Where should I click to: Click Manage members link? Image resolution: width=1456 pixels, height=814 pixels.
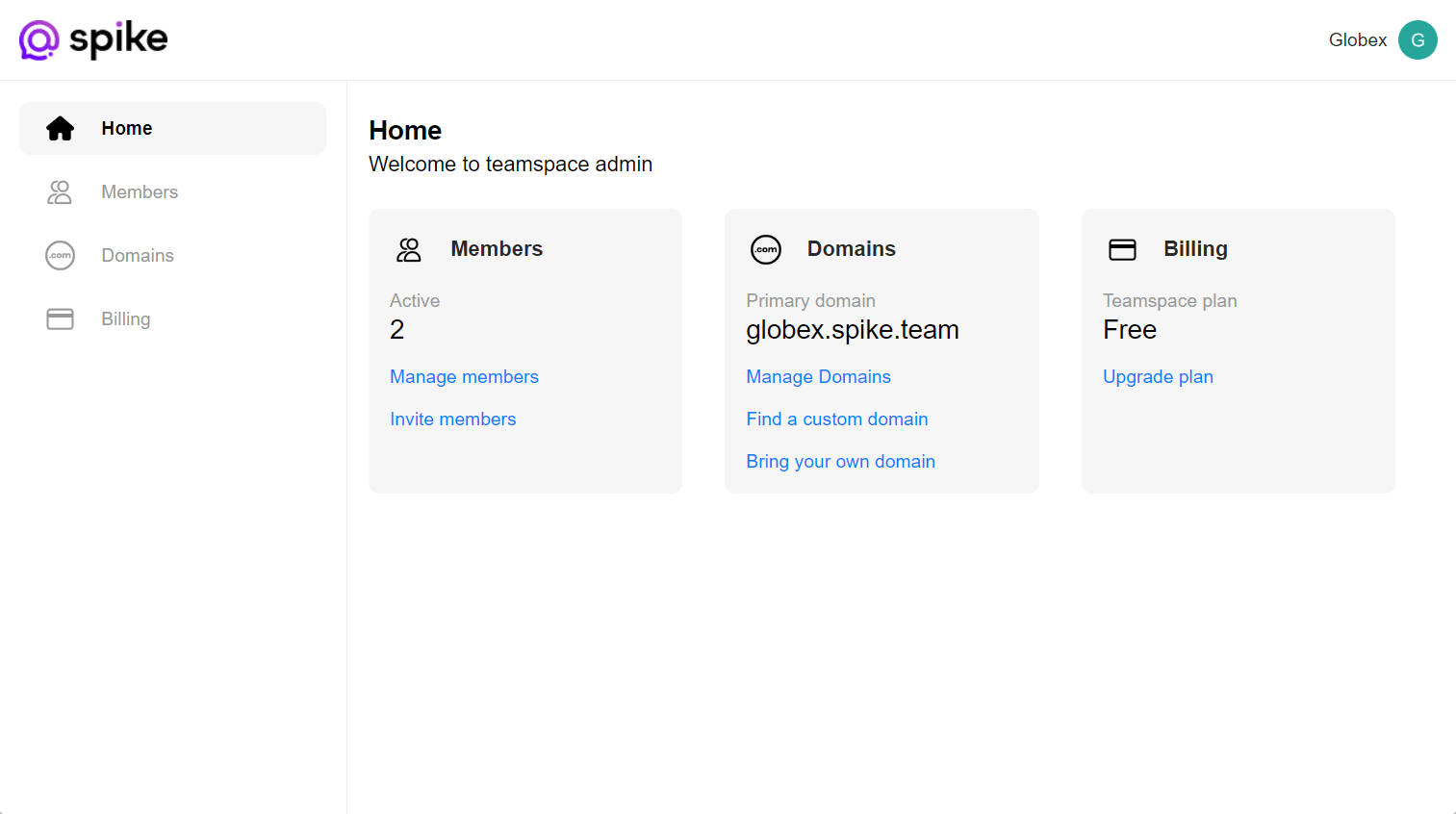[464, 376]
